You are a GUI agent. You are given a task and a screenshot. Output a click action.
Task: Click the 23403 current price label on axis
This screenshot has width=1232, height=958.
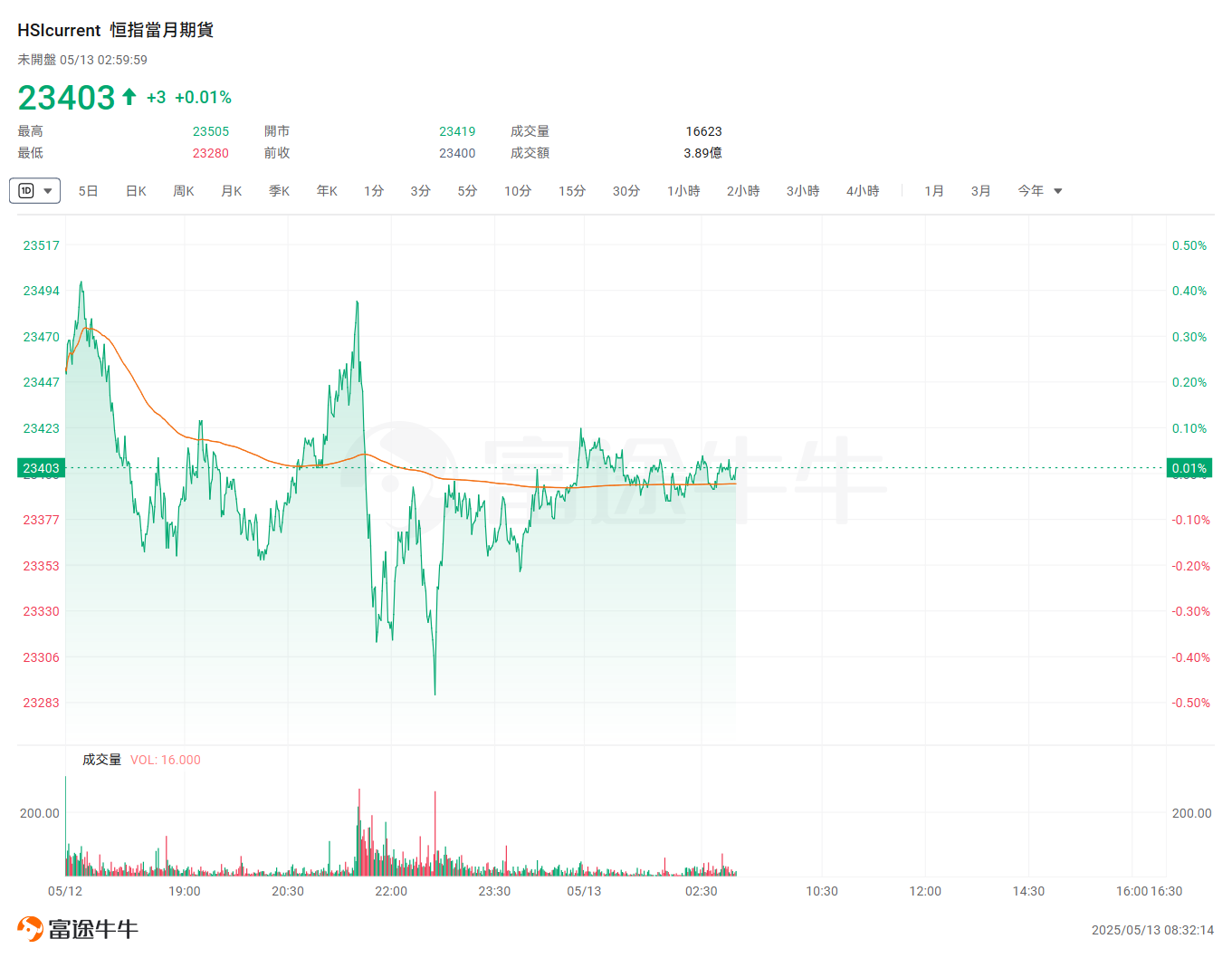point(41,468)
